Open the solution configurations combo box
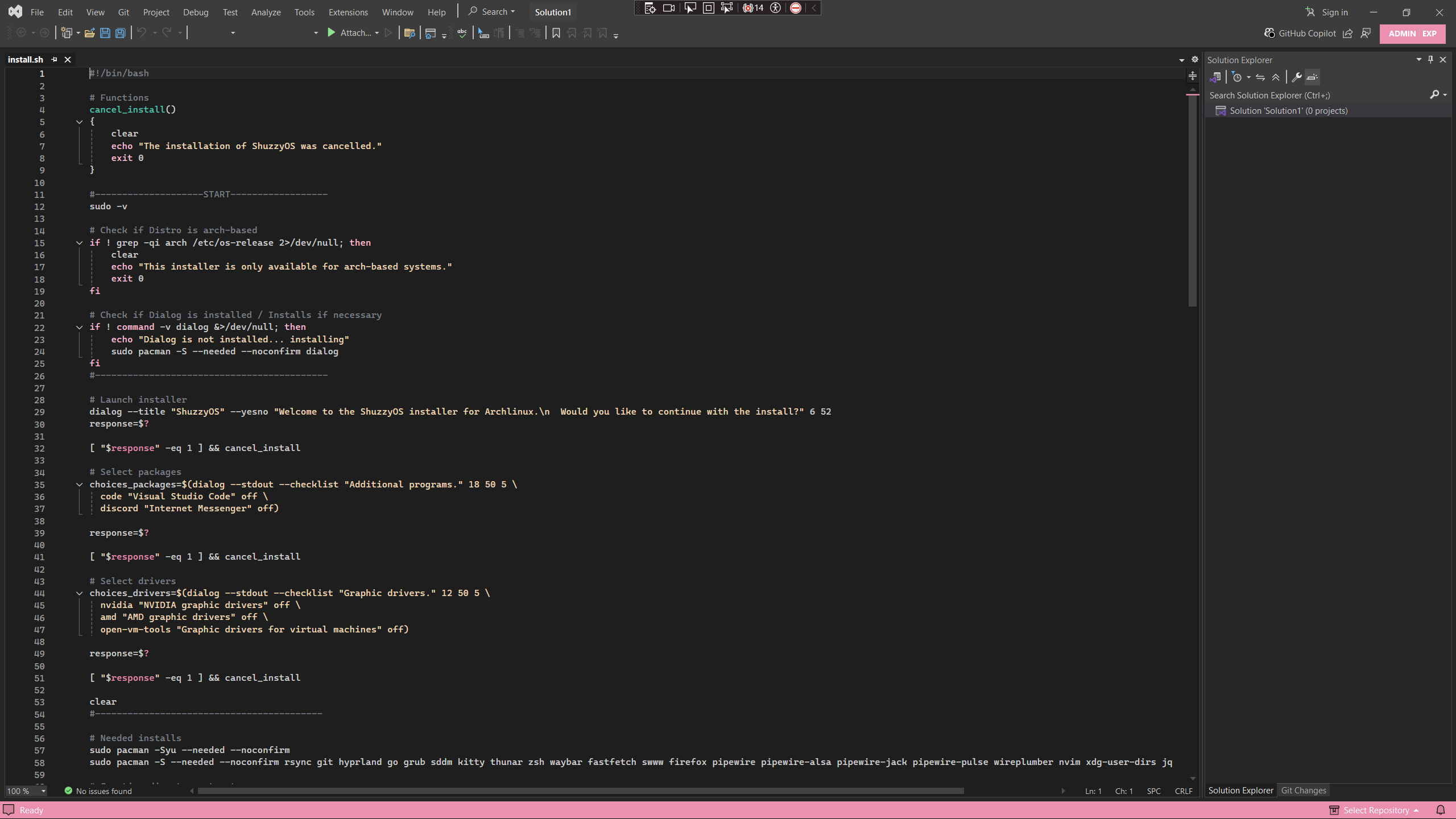Screen dimensions: 1456x819 pyautogui.click(x=213, y=33)
